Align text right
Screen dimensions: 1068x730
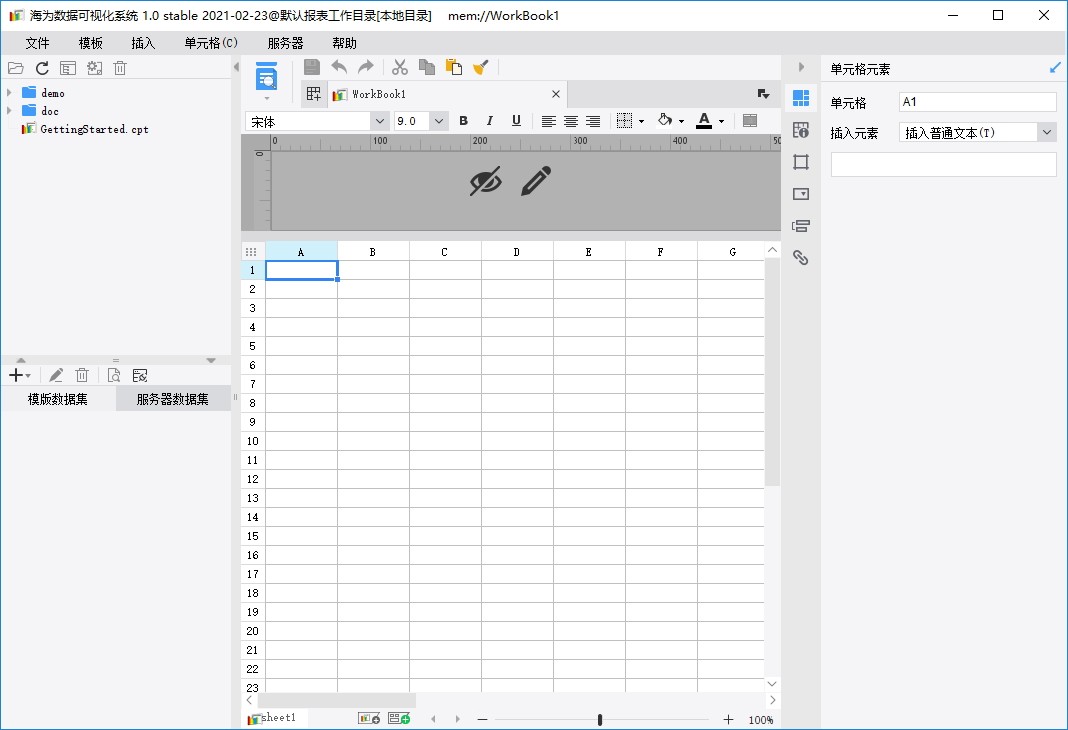pyautogui.click(x=593, y=121)
